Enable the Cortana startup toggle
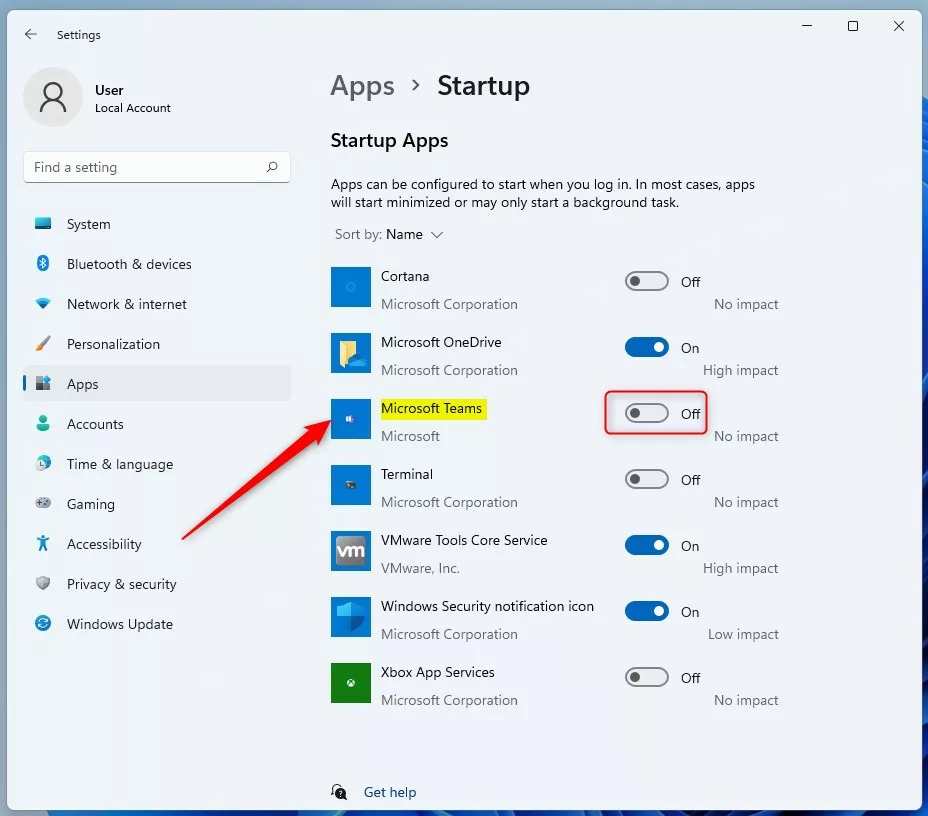Screen dimensions: 928x816 pyautogui.click(x=646, y=281)
